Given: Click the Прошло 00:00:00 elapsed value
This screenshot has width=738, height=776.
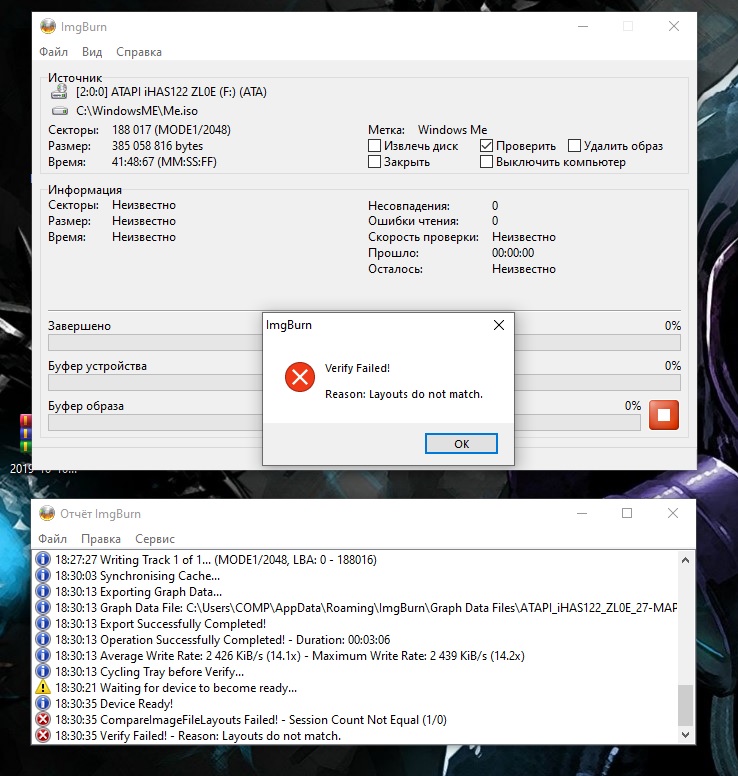Looking at the screenshot, I should [513, 252].
